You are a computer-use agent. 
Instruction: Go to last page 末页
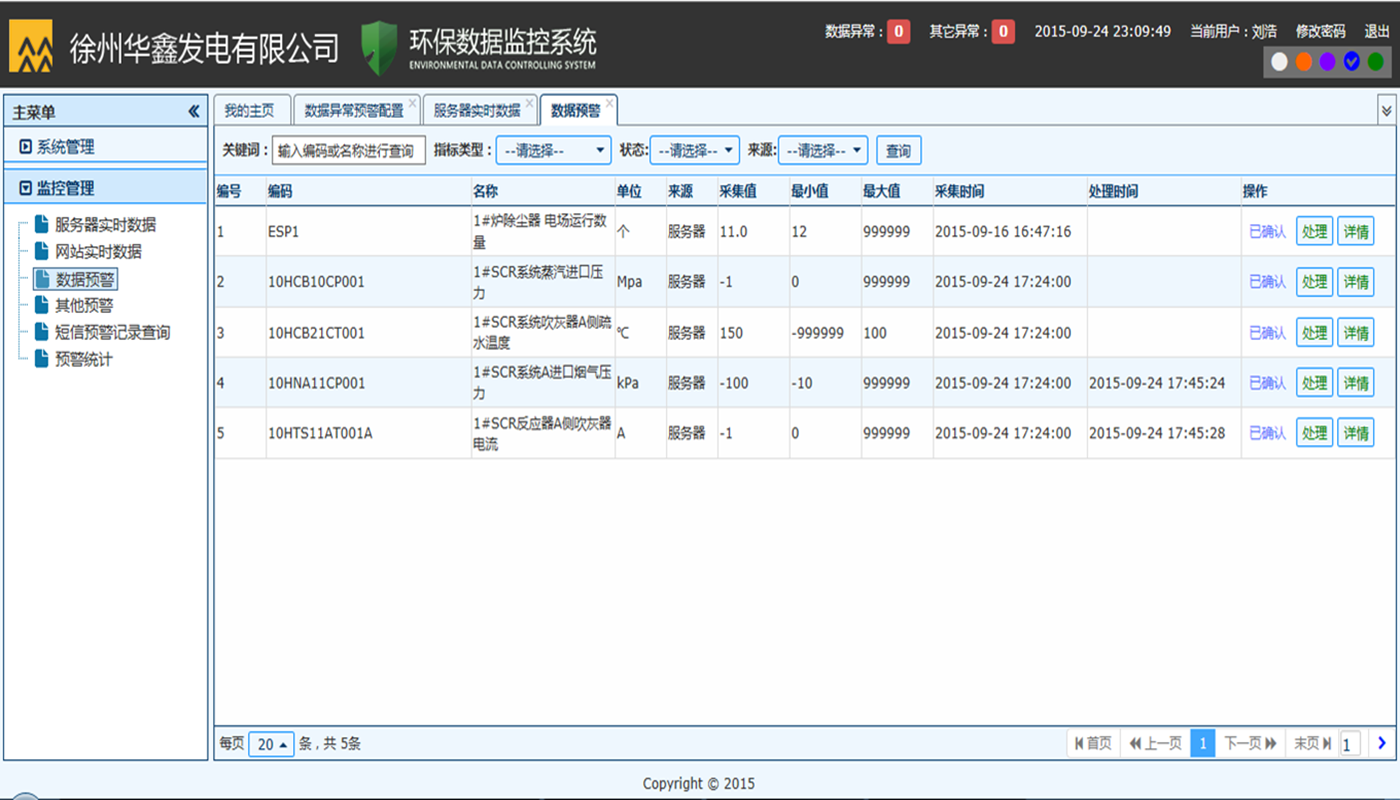(x=1312, y=743)
